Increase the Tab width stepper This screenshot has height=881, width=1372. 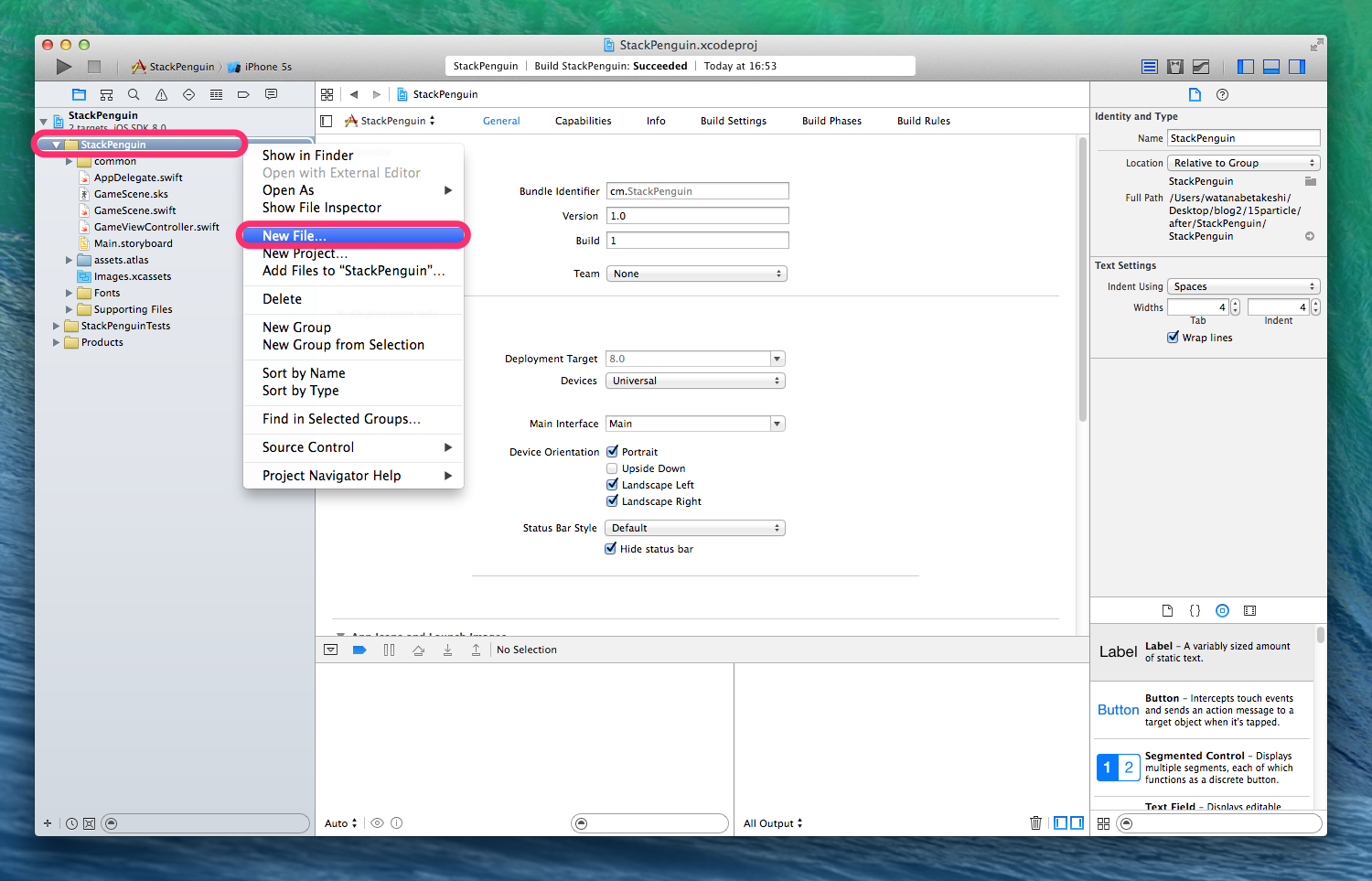(1235, 304)
